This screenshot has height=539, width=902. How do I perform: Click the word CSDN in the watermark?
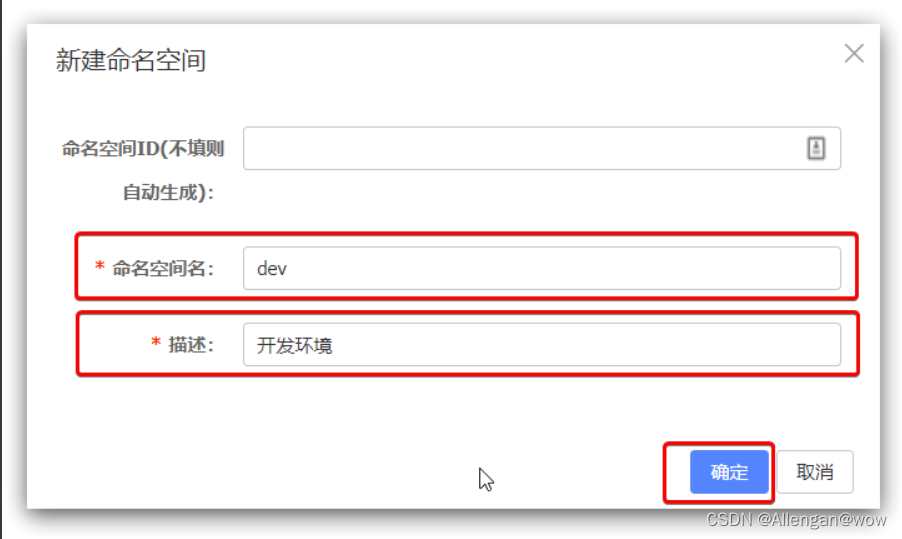pyautogui.click(x=729, y=520)
